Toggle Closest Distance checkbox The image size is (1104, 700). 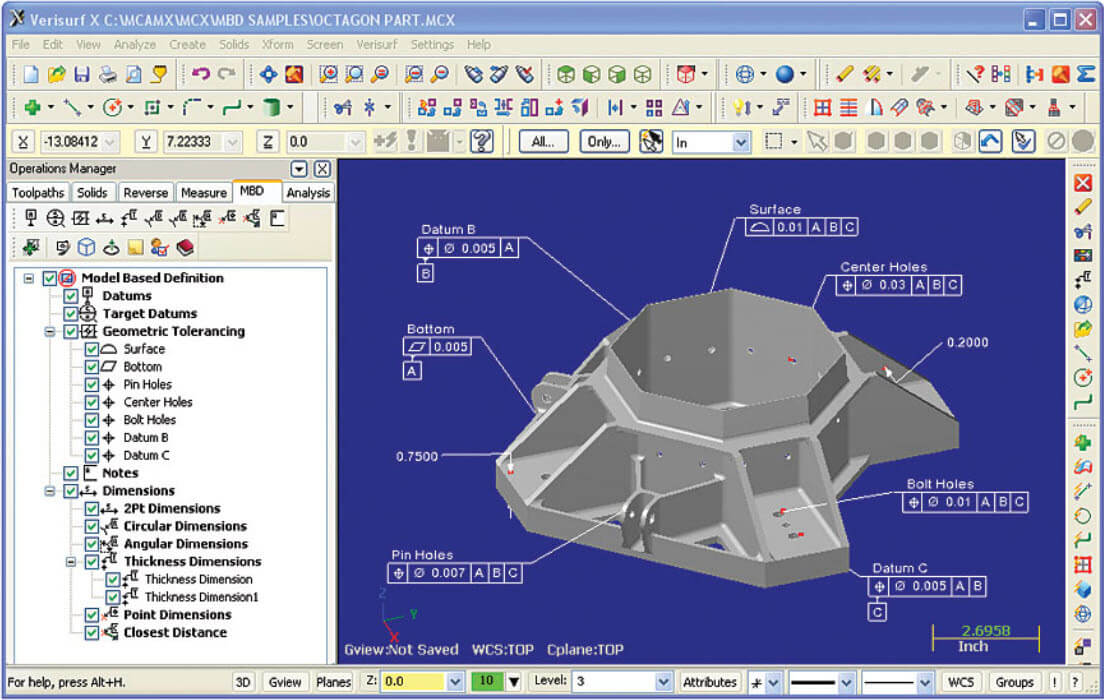(x=92, y=632)
